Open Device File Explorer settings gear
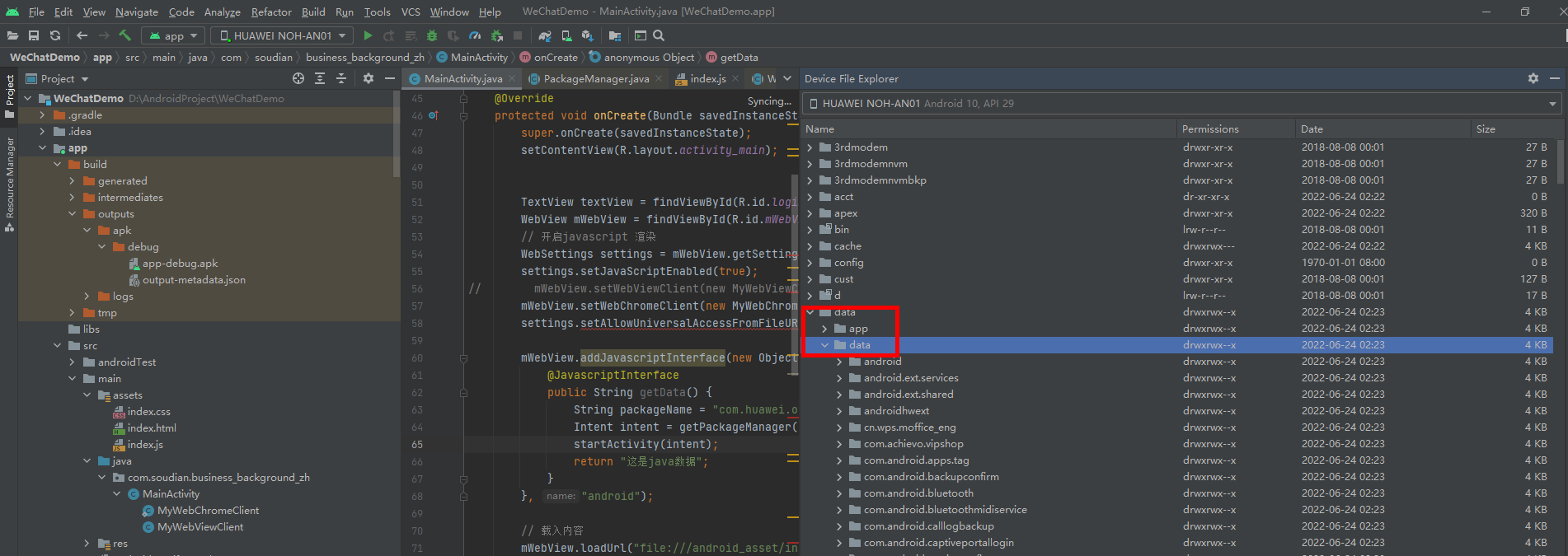 pyautogui.click(x=1533, y=78)
